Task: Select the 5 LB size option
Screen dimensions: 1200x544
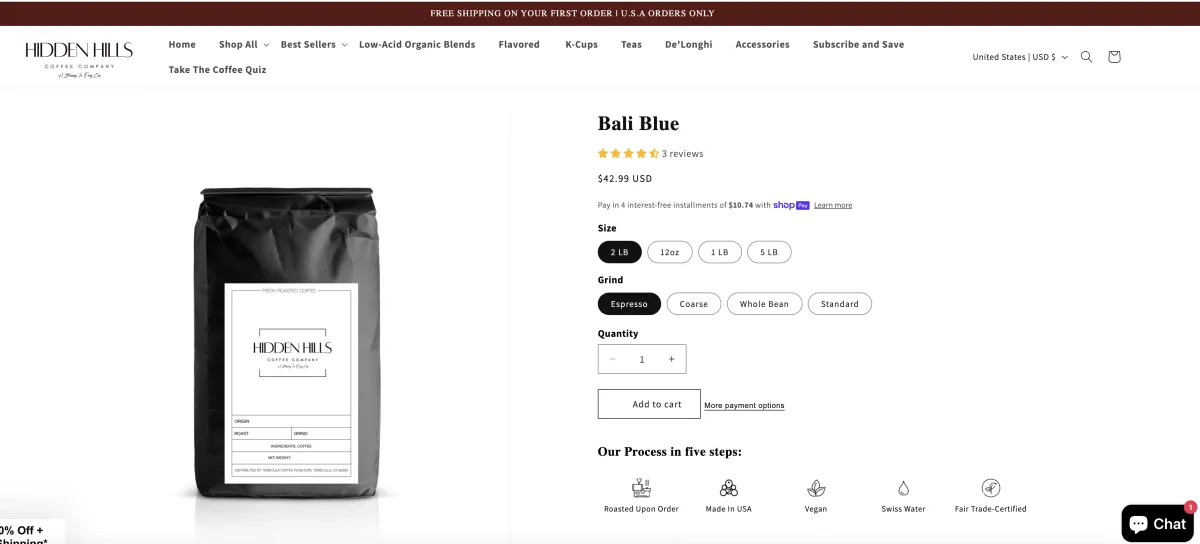Action: [x=769, y=252]
